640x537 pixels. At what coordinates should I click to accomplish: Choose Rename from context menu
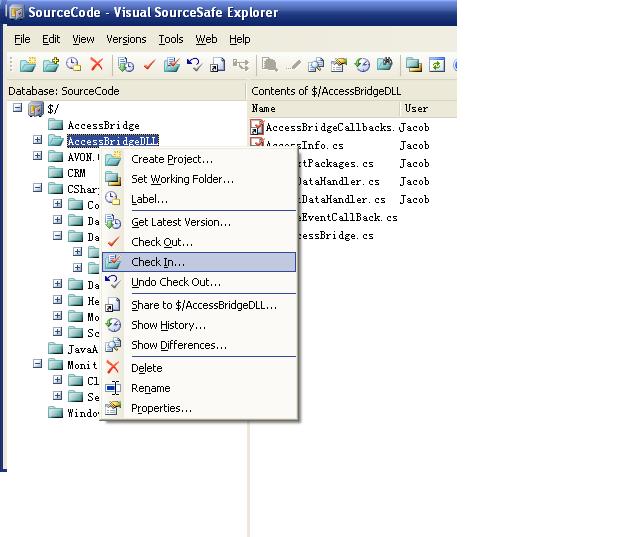[x=199, y=388]
